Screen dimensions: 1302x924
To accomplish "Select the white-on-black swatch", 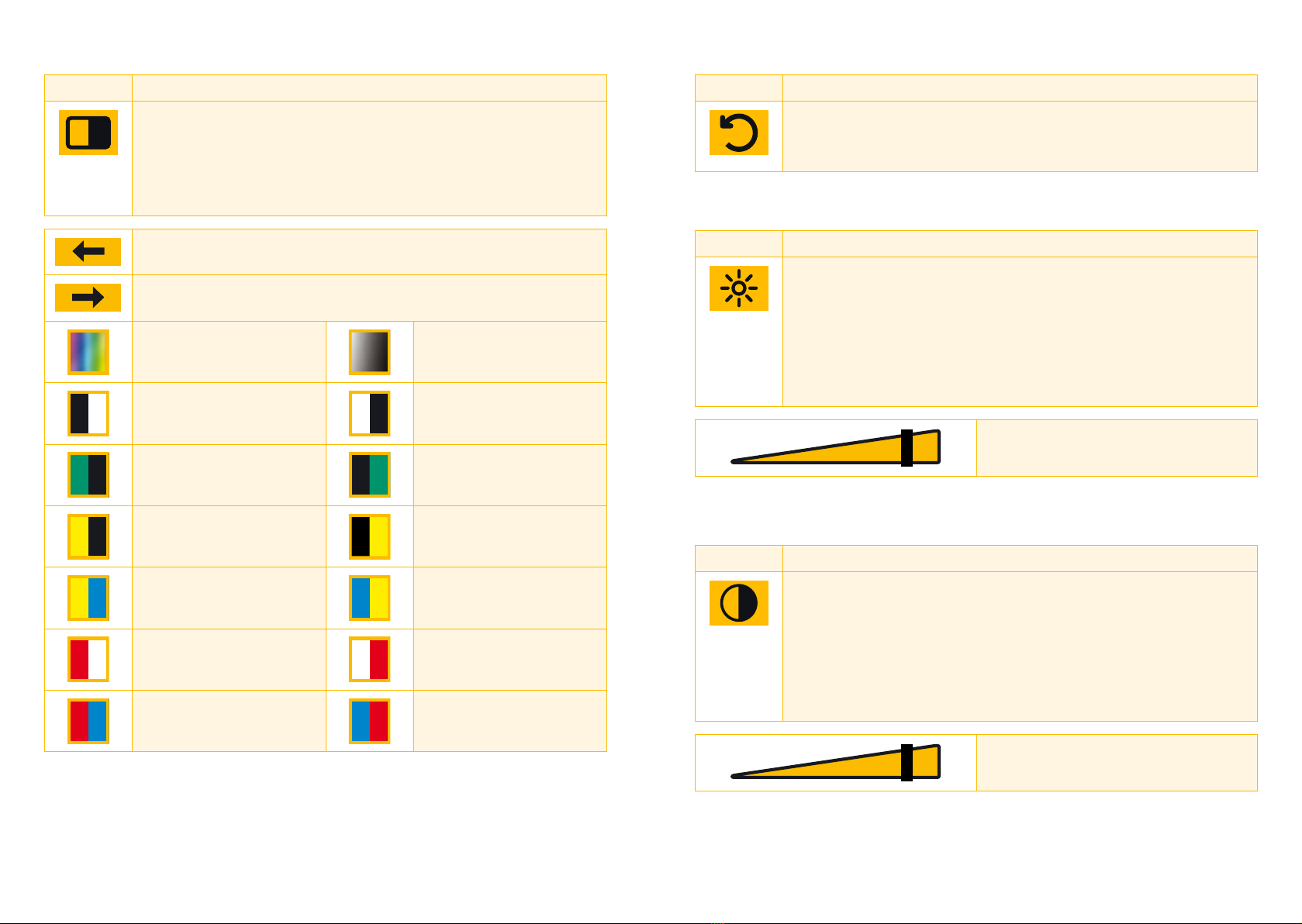I will coord(370,414).
